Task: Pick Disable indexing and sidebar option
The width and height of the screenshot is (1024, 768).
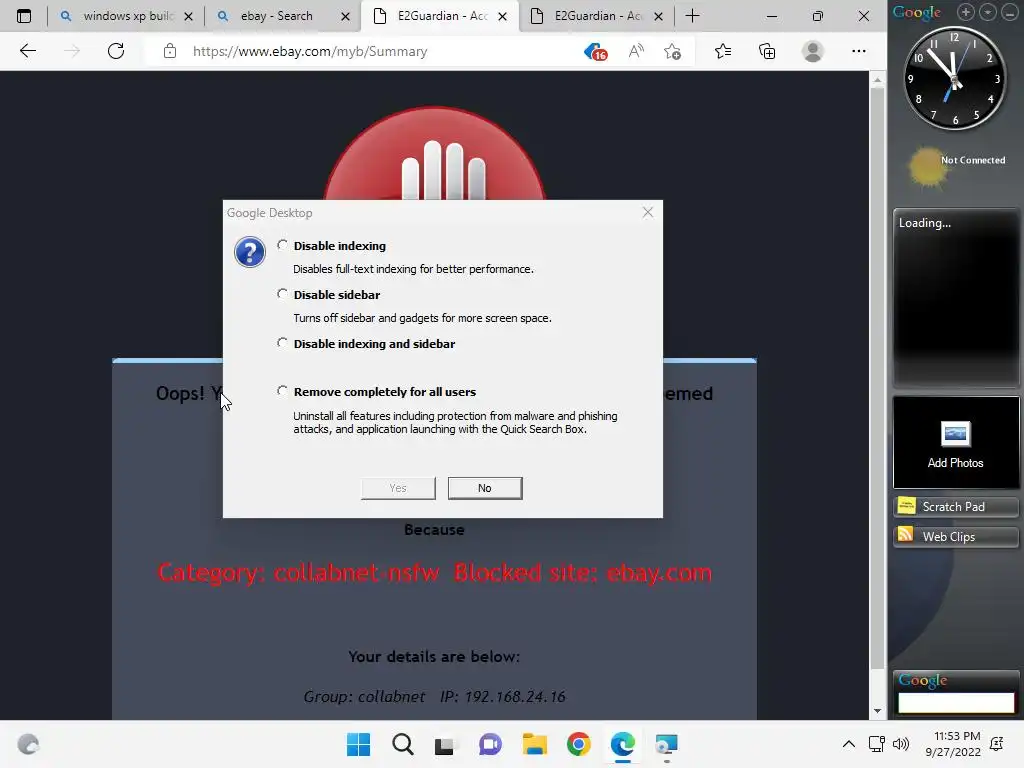Action: point(282,343)
